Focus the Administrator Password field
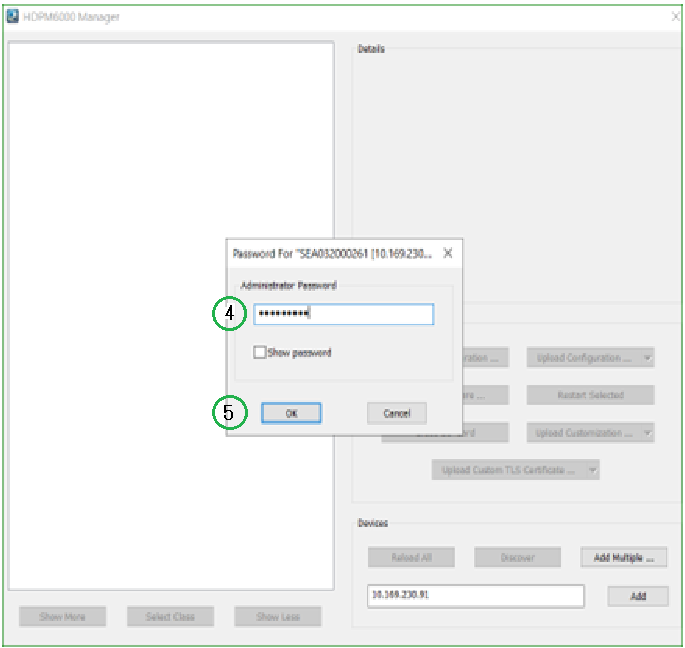This screenshot has width=685, height=648. (x=343, y=314)
